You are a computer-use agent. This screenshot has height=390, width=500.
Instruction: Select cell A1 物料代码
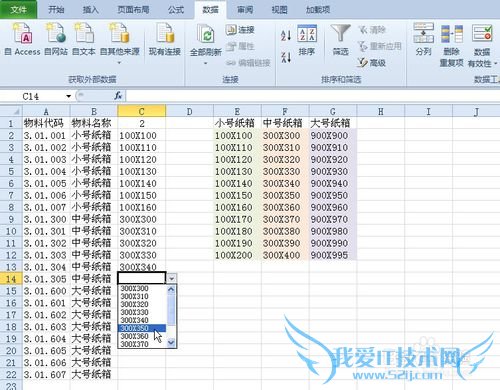46,123
